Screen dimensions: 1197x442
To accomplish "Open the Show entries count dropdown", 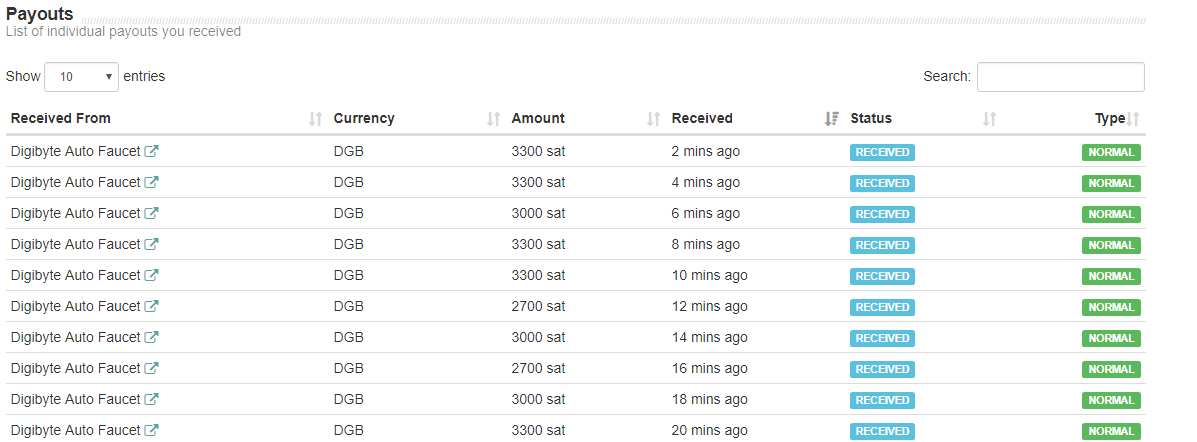I will pos(82,77).
